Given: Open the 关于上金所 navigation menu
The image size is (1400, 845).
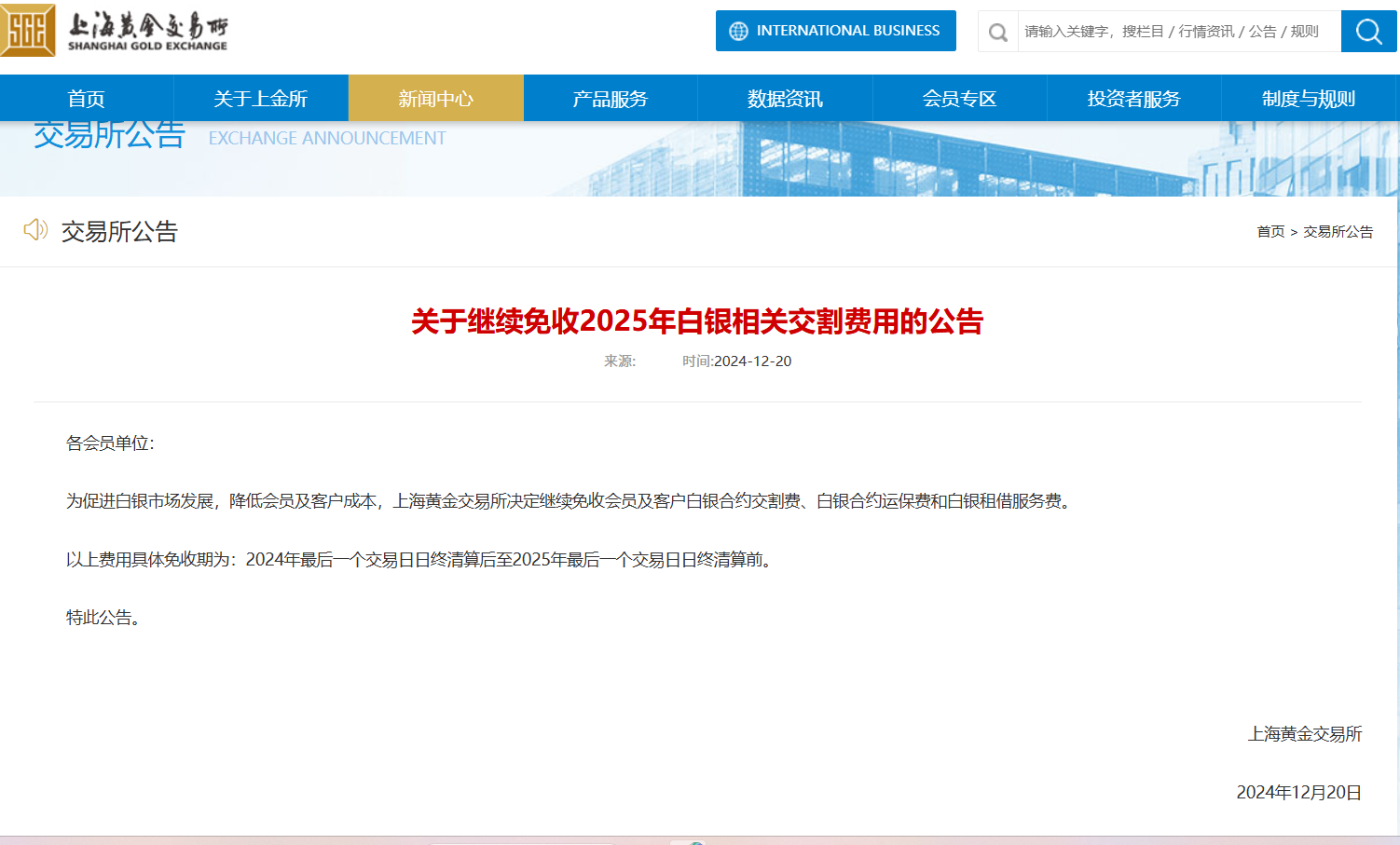Looking at the screenshot, I should click(x=261, y=99).
